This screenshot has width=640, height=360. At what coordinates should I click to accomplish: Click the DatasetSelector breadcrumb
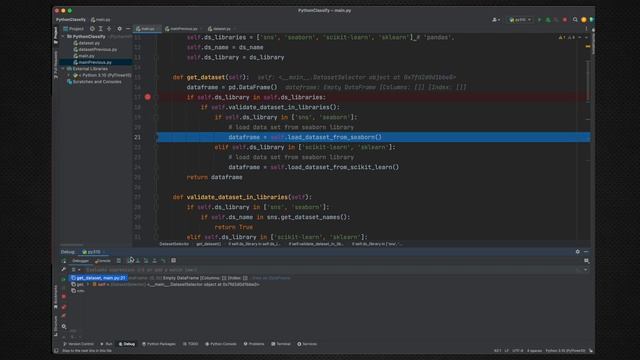174,244
